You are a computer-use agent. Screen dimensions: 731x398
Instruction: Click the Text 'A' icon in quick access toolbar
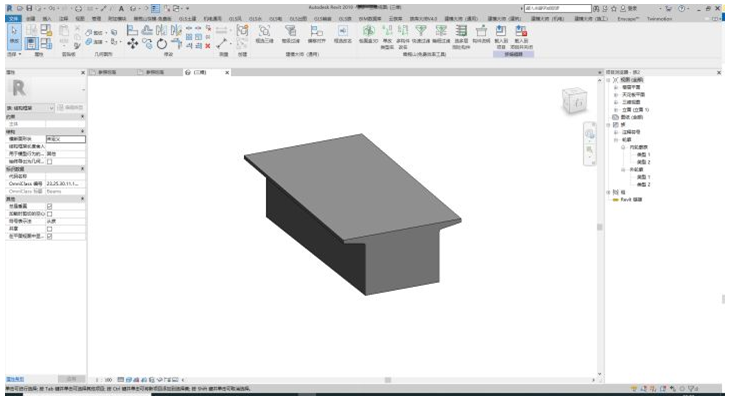point(121,8)
